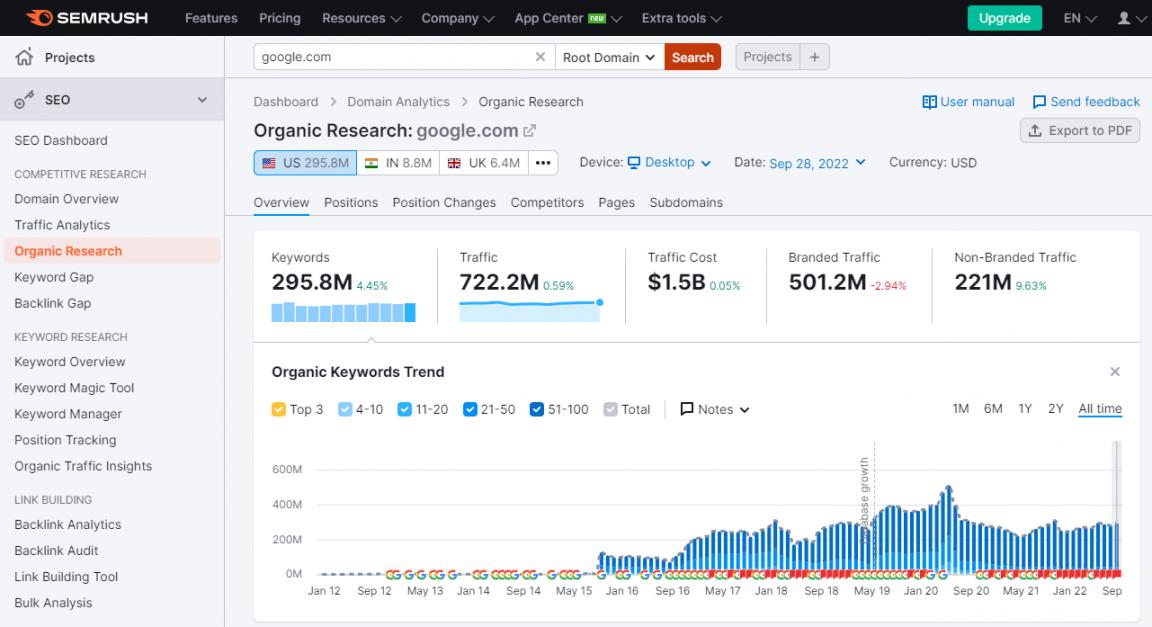This screenshot has width=1152, height=627.
Task: Click the orange Search button
Action: (692, 57)
